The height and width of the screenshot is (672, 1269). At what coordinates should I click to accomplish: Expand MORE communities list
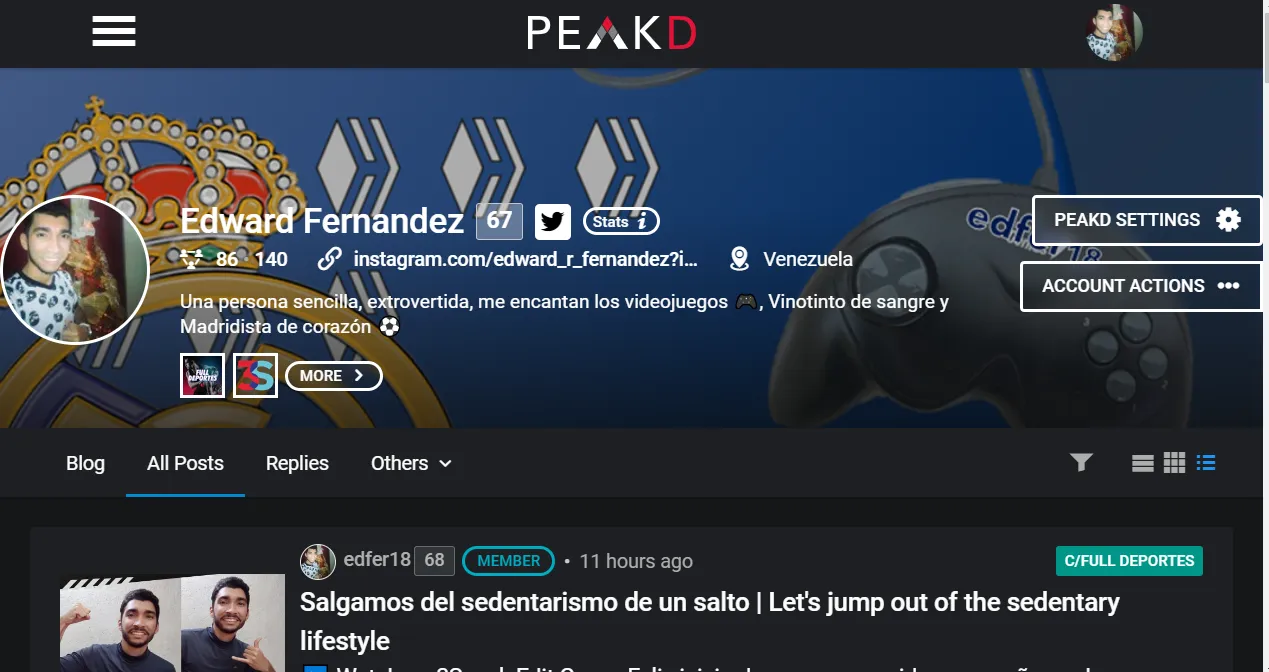[333, 376]
